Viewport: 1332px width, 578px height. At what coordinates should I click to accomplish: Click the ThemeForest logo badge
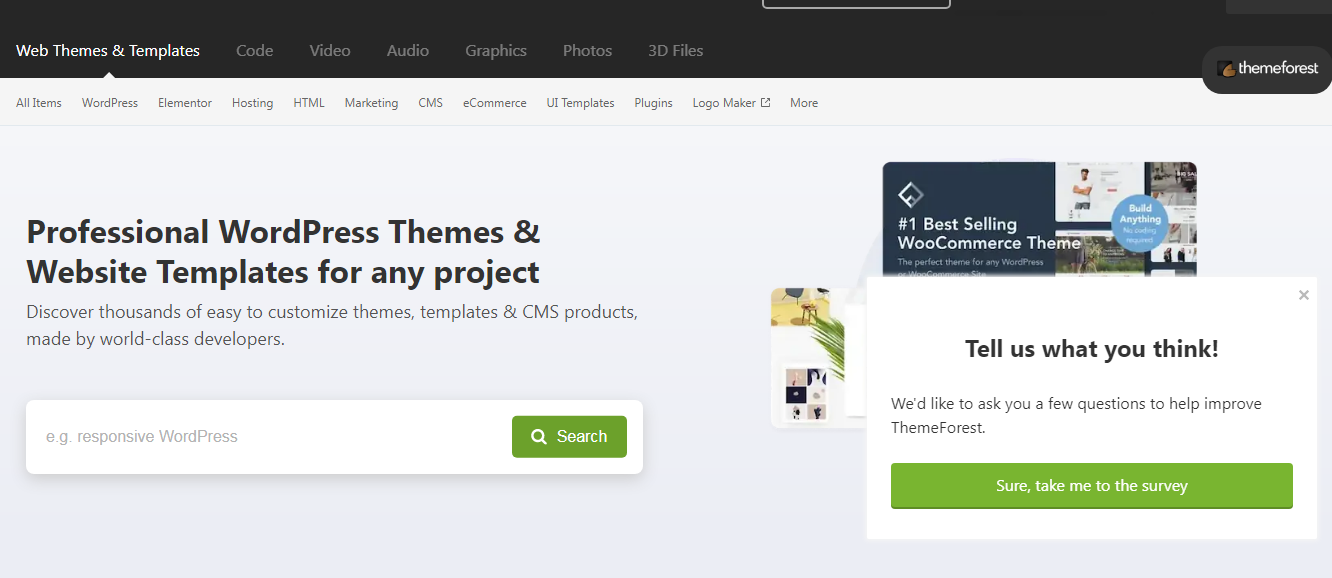click(1267, 69)
